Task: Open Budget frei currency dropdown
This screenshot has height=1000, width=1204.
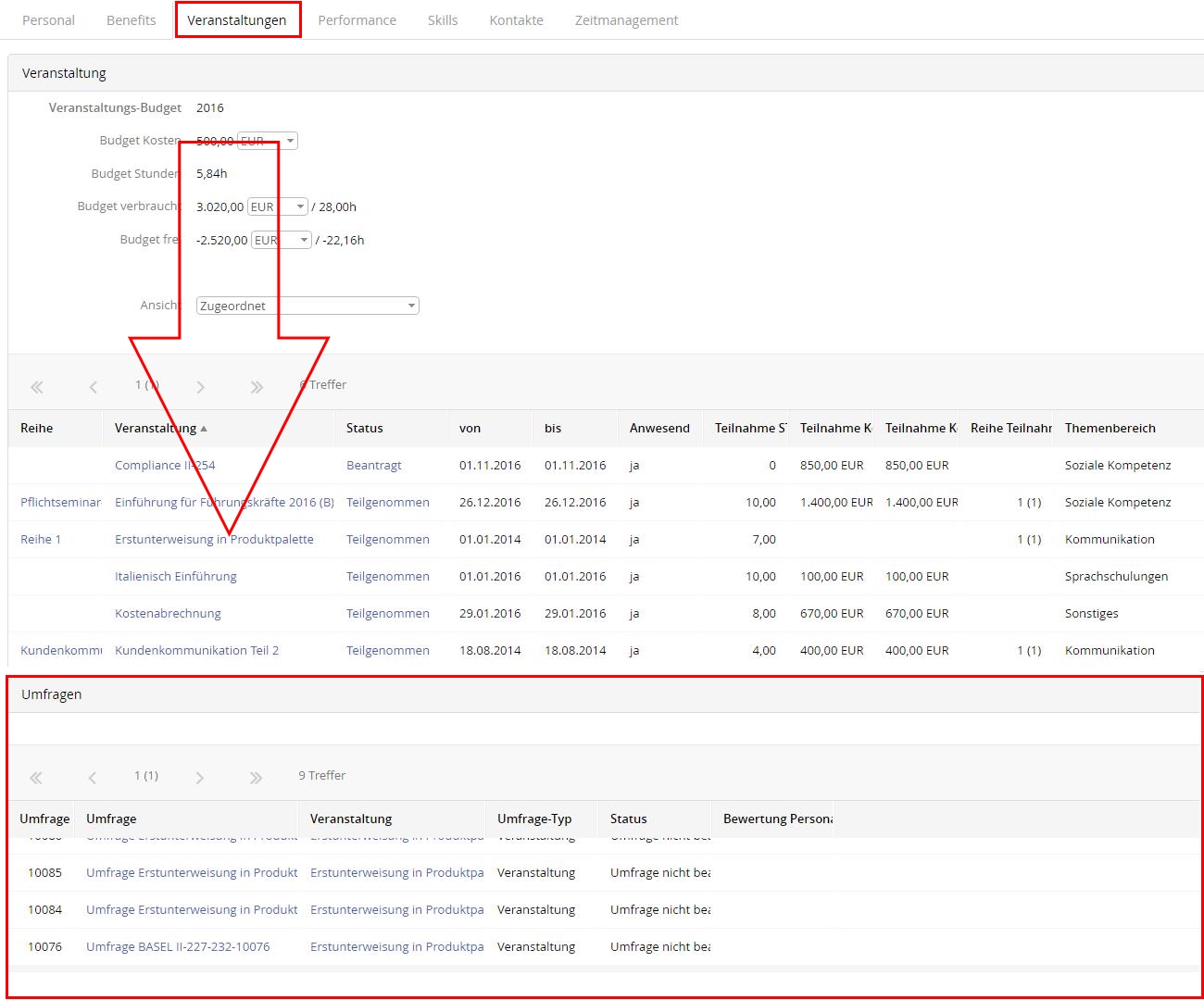Action: pos(282,240)
